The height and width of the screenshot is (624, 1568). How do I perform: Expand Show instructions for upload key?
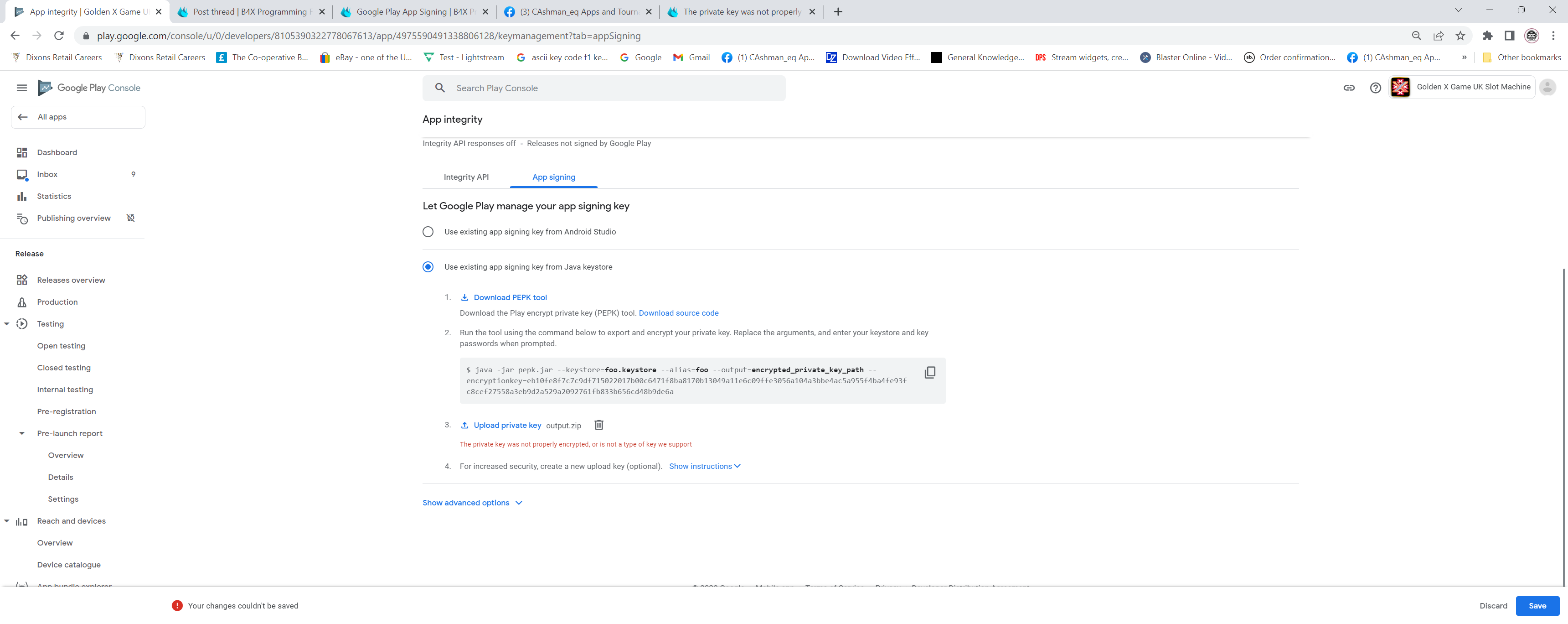704,466
